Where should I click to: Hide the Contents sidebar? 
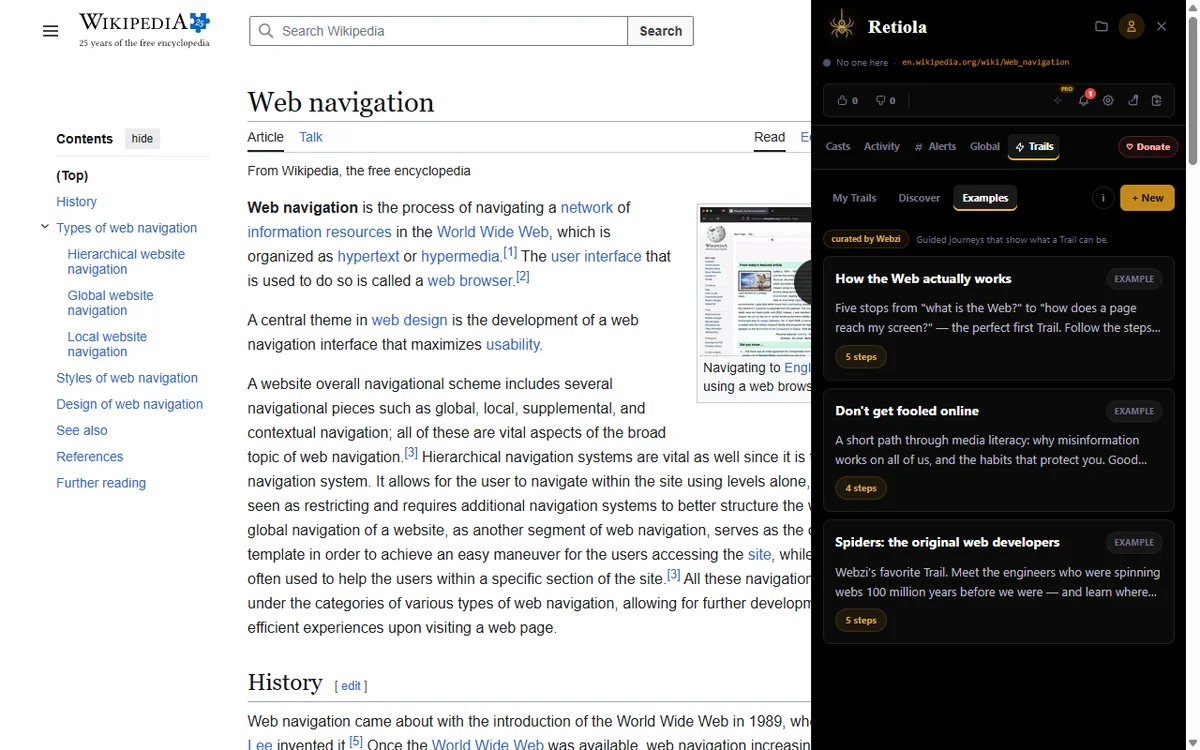click(x=142, y=139)
